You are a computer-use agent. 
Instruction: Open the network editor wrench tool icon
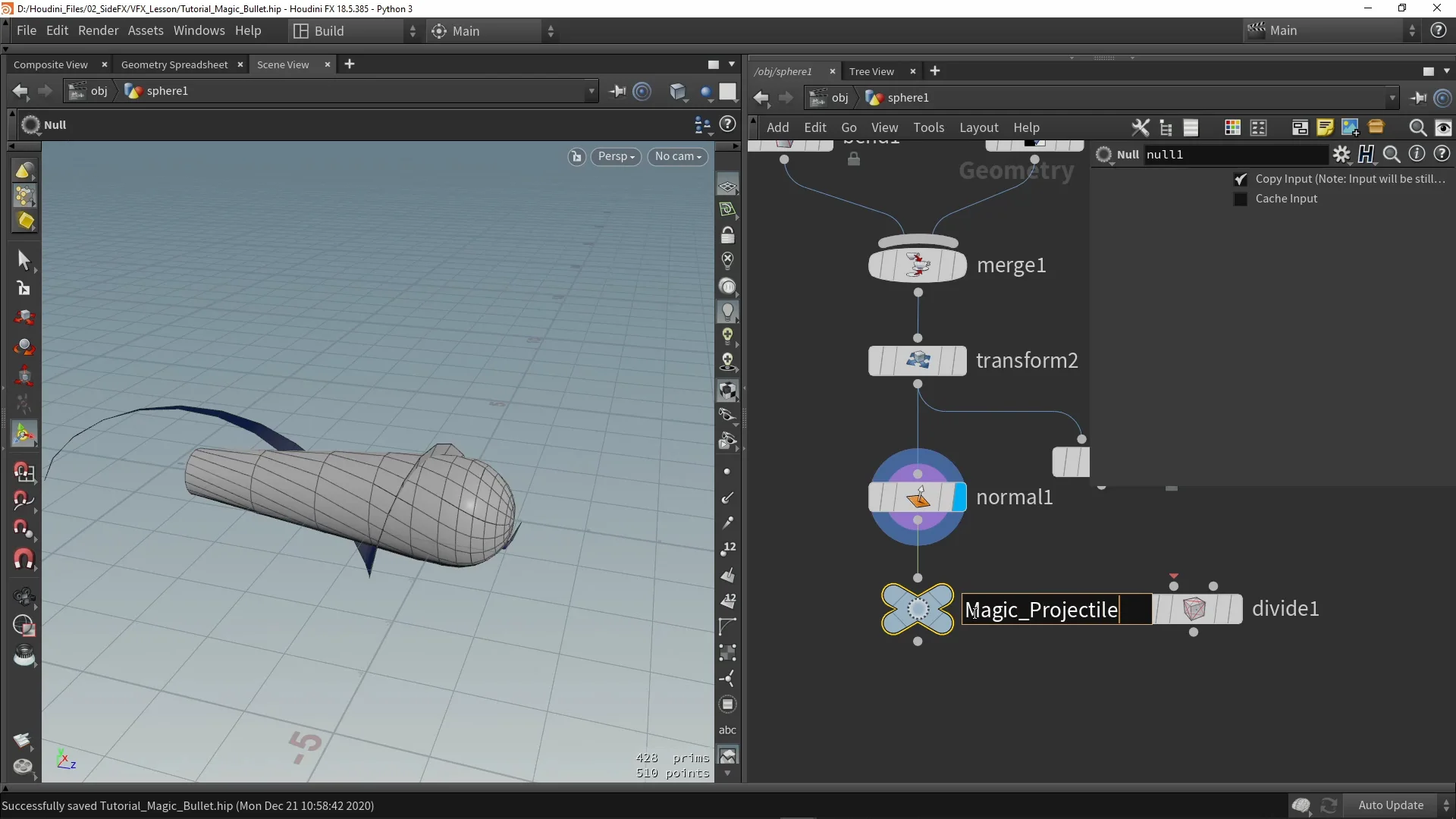1141,127
